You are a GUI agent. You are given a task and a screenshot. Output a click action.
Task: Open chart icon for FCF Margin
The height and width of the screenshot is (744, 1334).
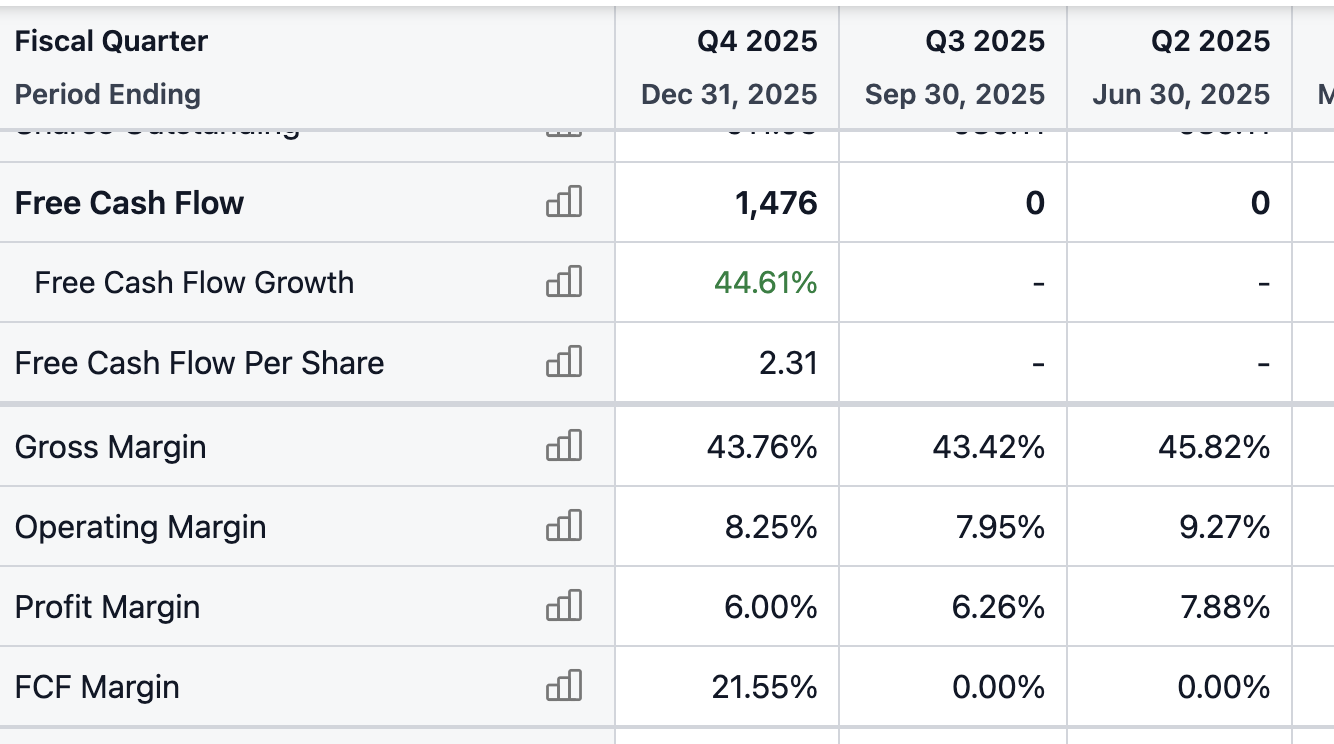pos(564,686)
